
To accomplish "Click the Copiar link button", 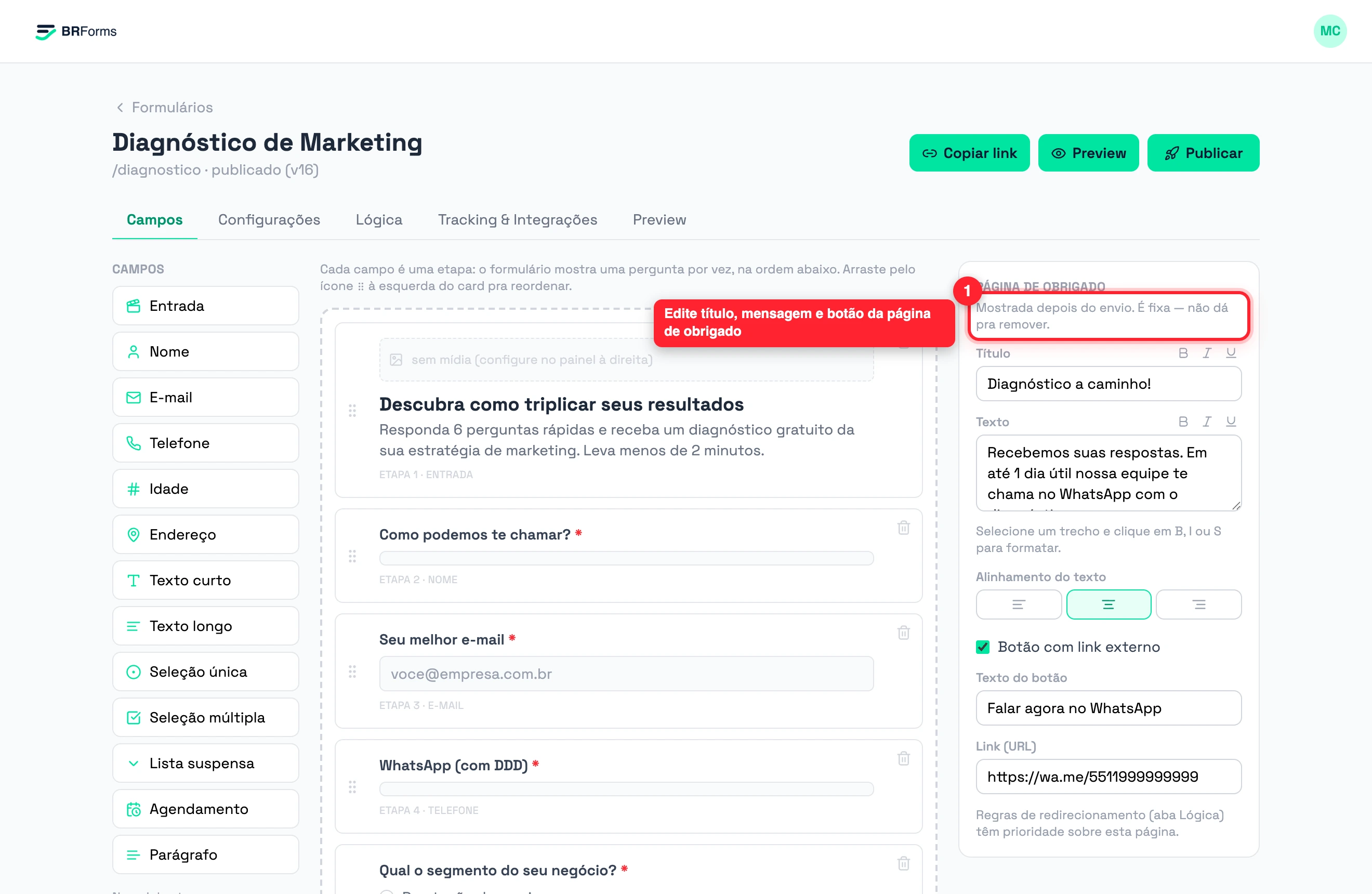I will [969, 153].
